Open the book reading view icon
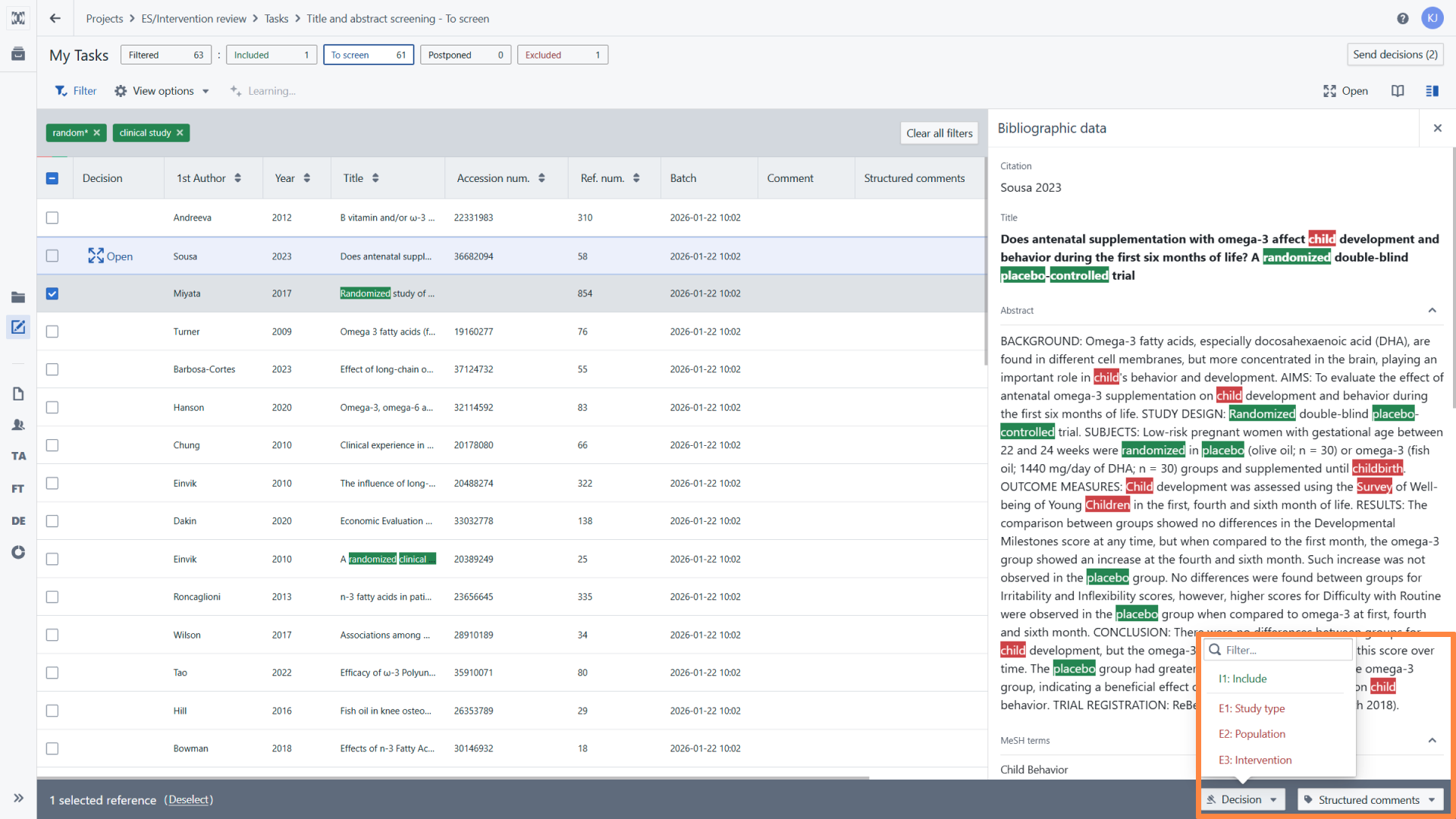1456x819 pixels. (1398, 91)
